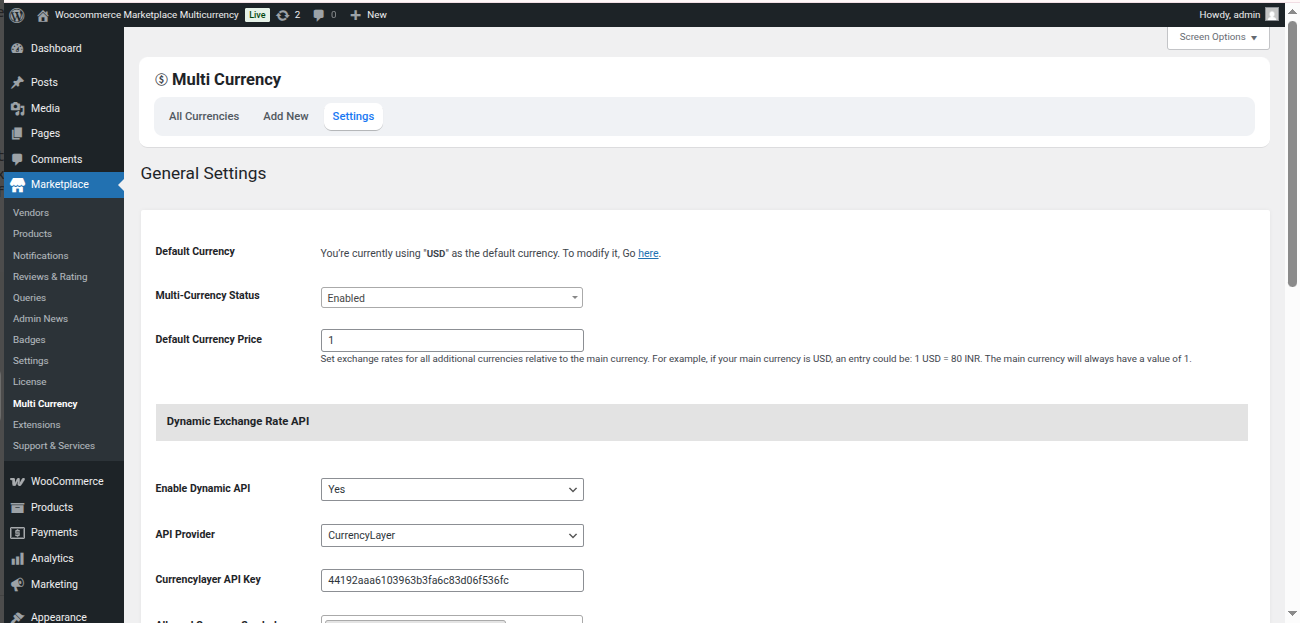This screenshot has height=623, width=1300.
Task: Click the updates refresh icon
Action: coord(283,15)
